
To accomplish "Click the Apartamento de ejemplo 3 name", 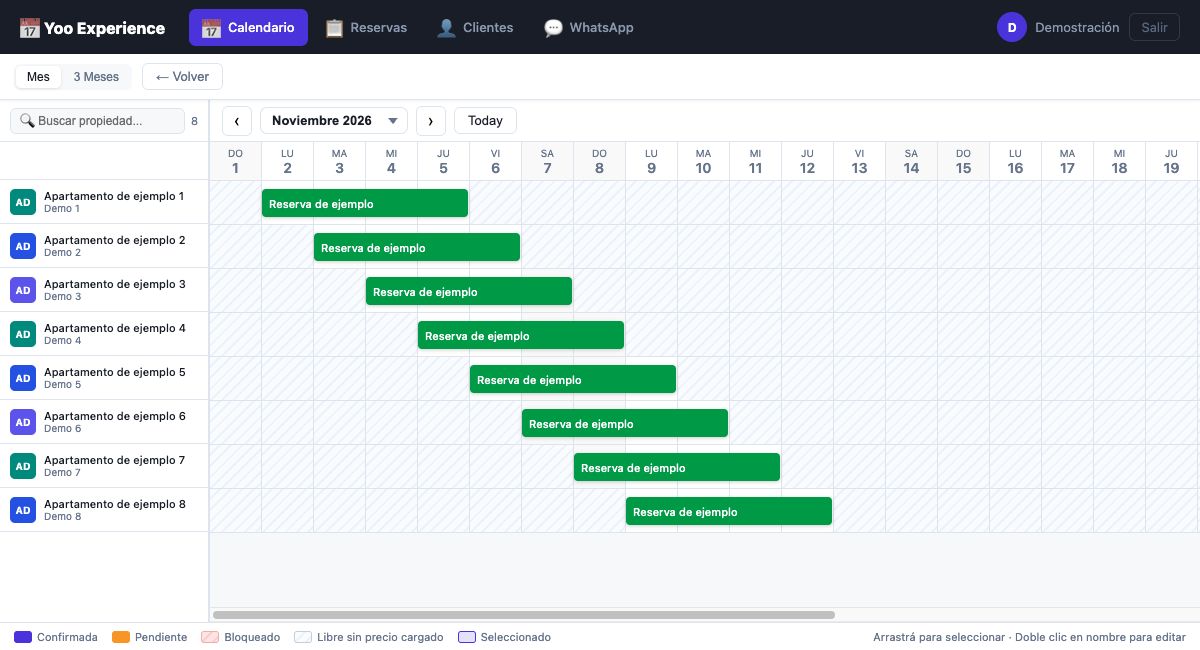I will pyautogui.click(x=115, y=284).
